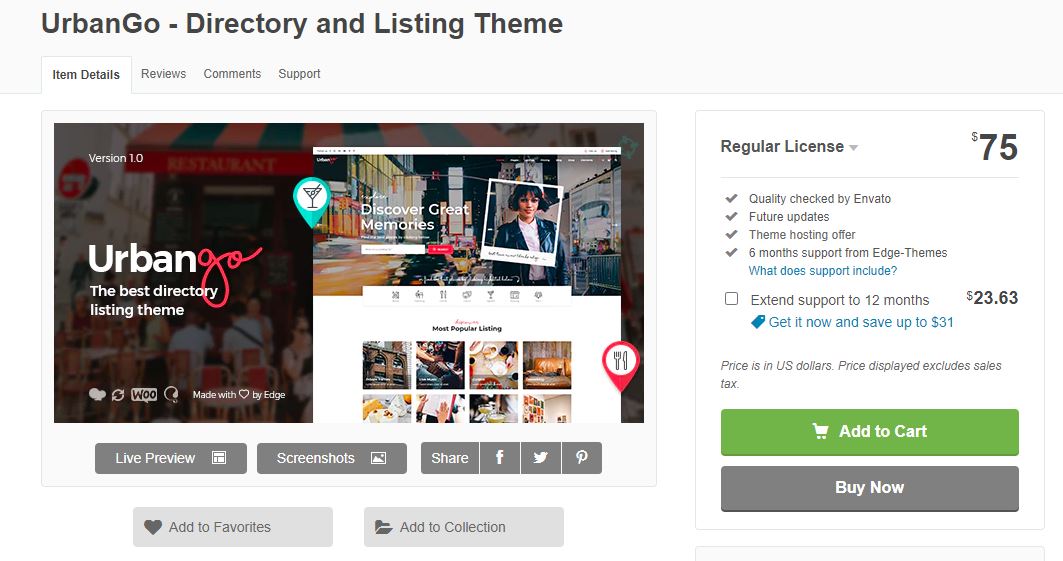Click the cart icon on Add to Cart
This screenshot has height=561, width=1063.
[x=821, y=431]
